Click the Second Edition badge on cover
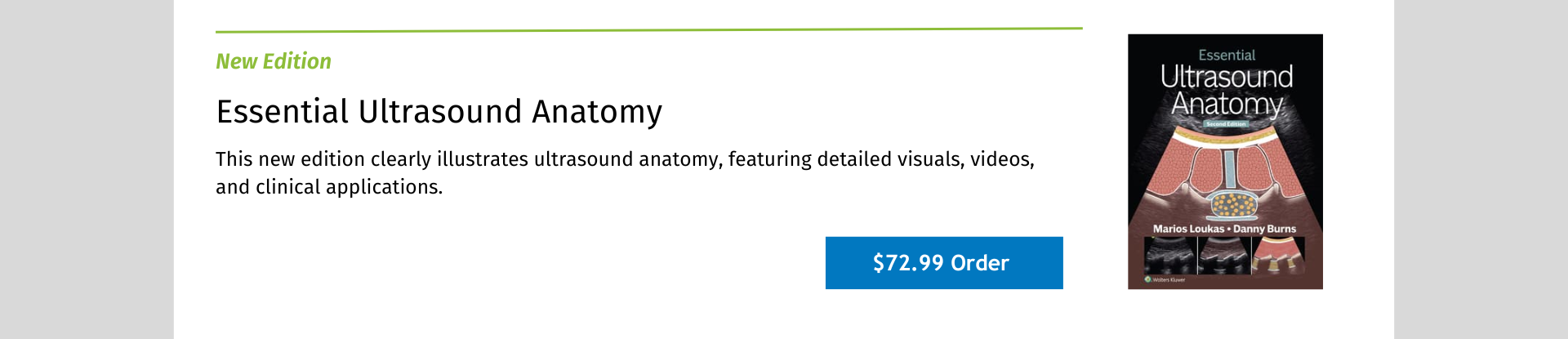The height and width of the screenshot is (339, 1568). pyautogui.click(x=1226, y=124)
